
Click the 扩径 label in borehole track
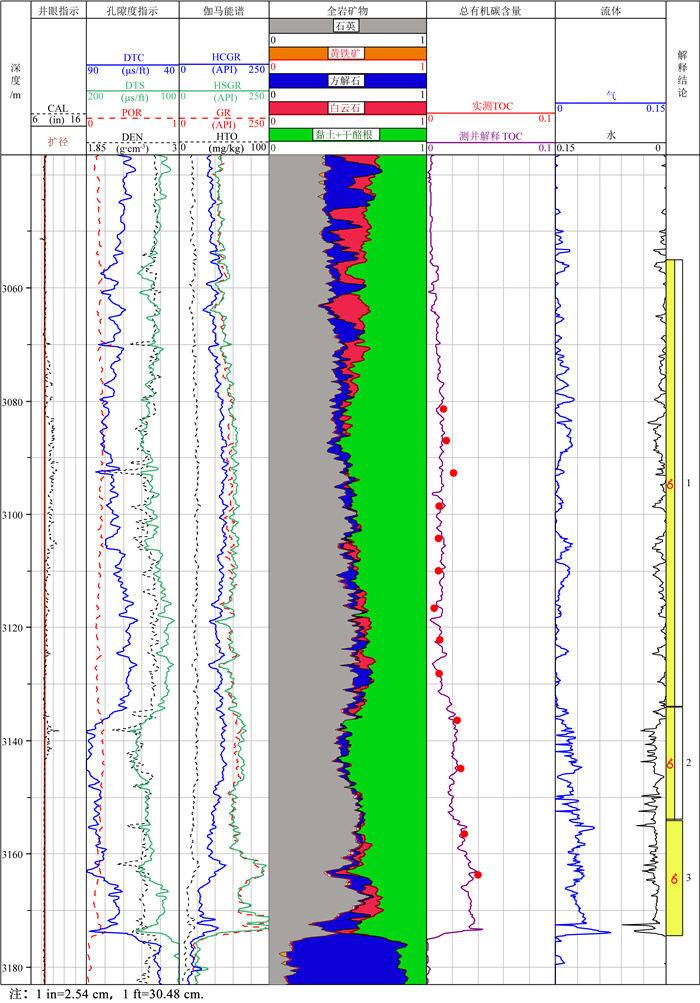click(57, 142)
